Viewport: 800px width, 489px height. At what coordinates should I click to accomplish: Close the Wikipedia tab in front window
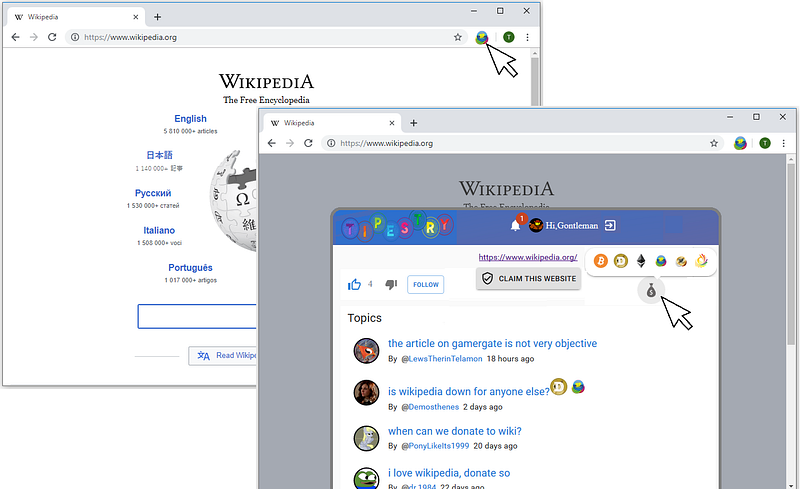[392, 123]
